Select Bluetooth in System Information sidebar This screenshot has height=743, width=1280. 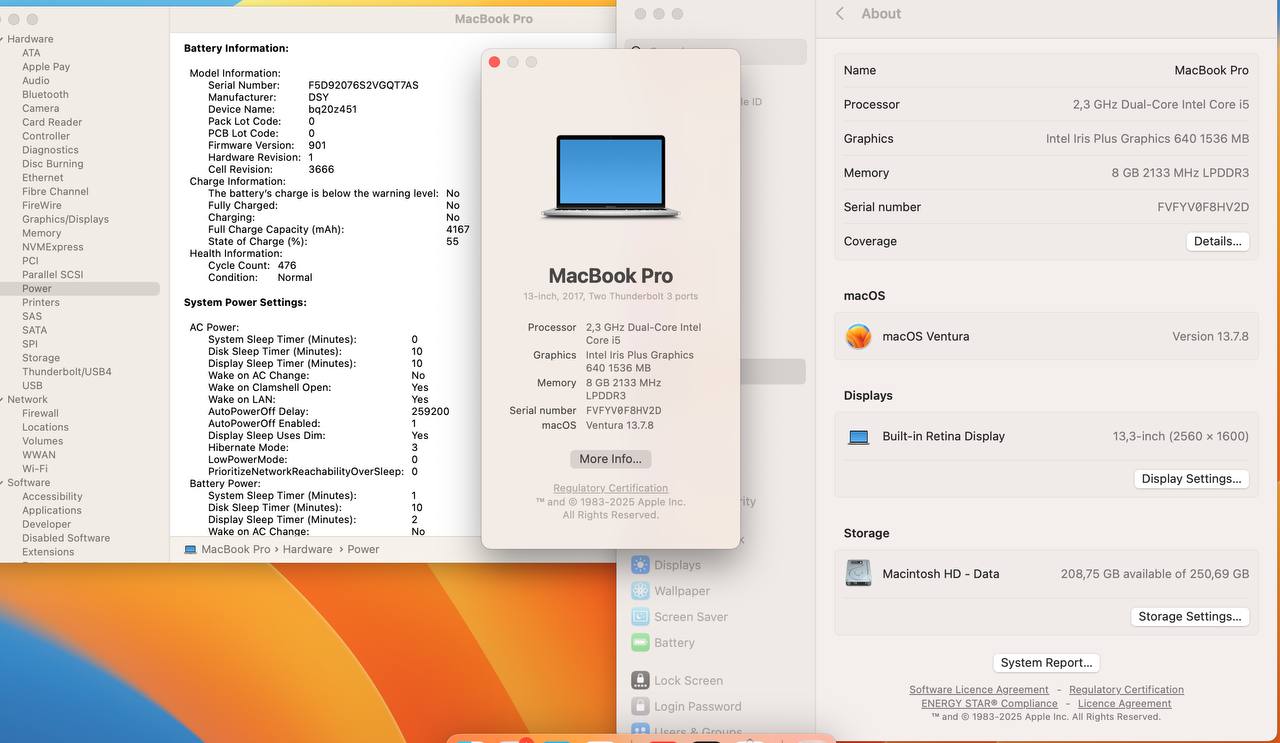pos(46,95)
